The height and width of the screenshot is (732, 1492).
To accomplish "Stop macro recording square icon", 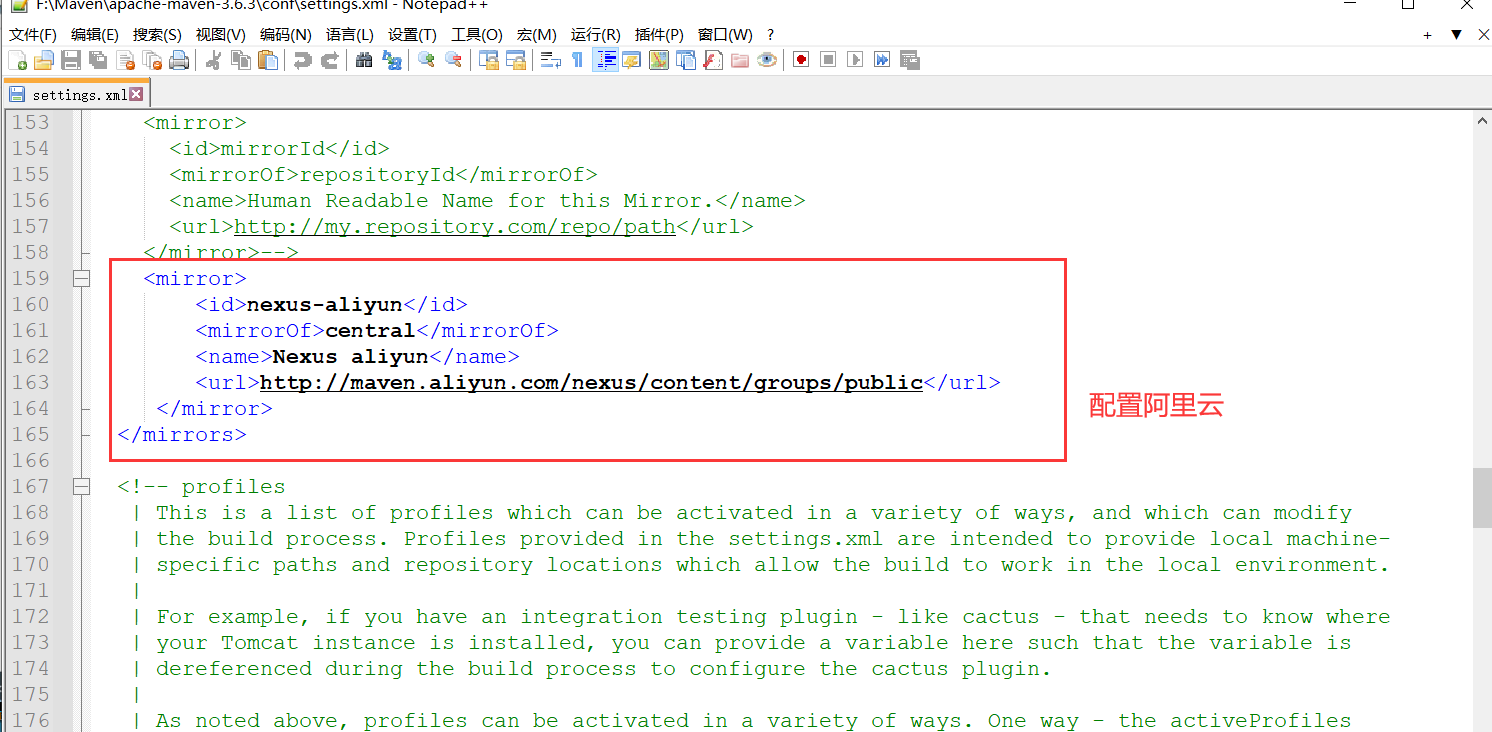I will tap(828, 61).
